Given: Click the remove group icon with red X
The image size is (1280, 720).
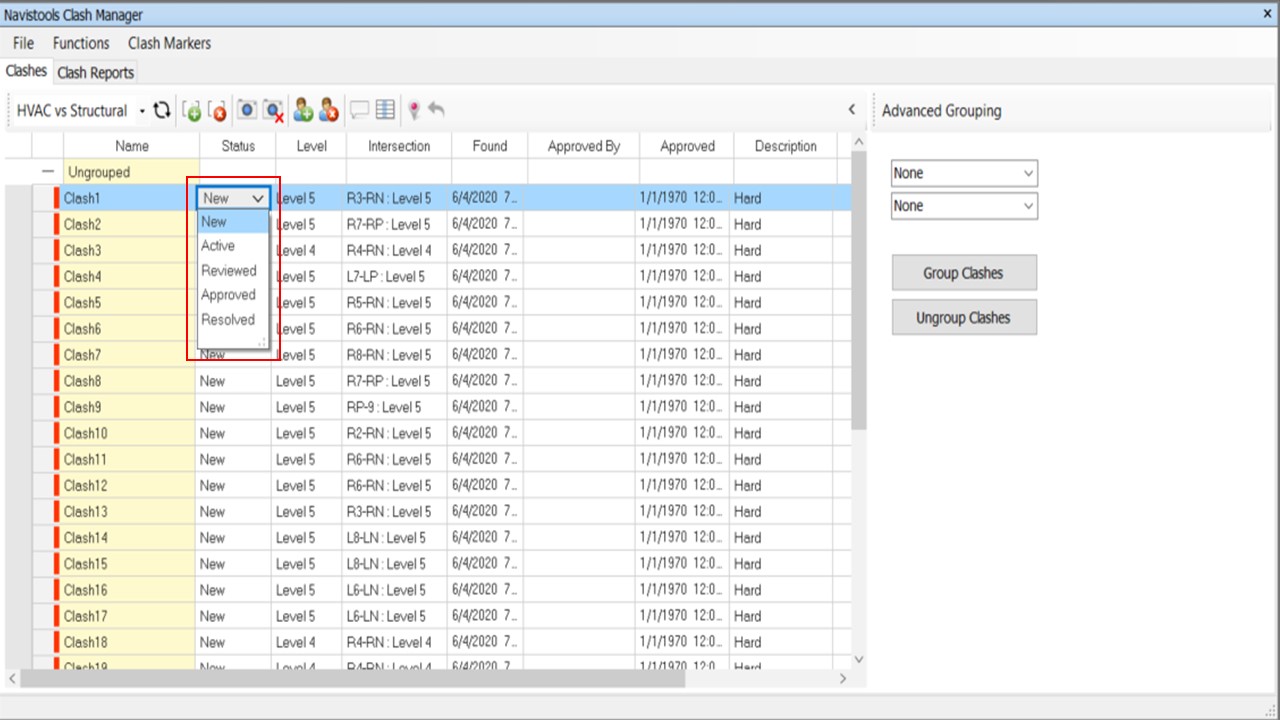Looking at the screenshot, I should [x=218, y=111].
